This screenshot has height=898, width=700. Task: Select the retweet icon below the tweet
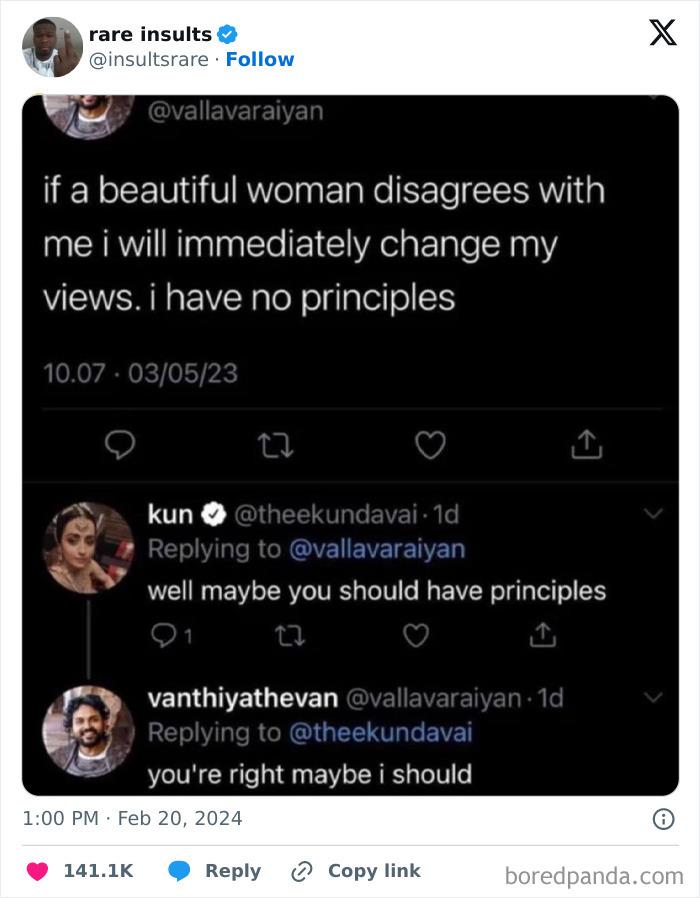(275, 446)
